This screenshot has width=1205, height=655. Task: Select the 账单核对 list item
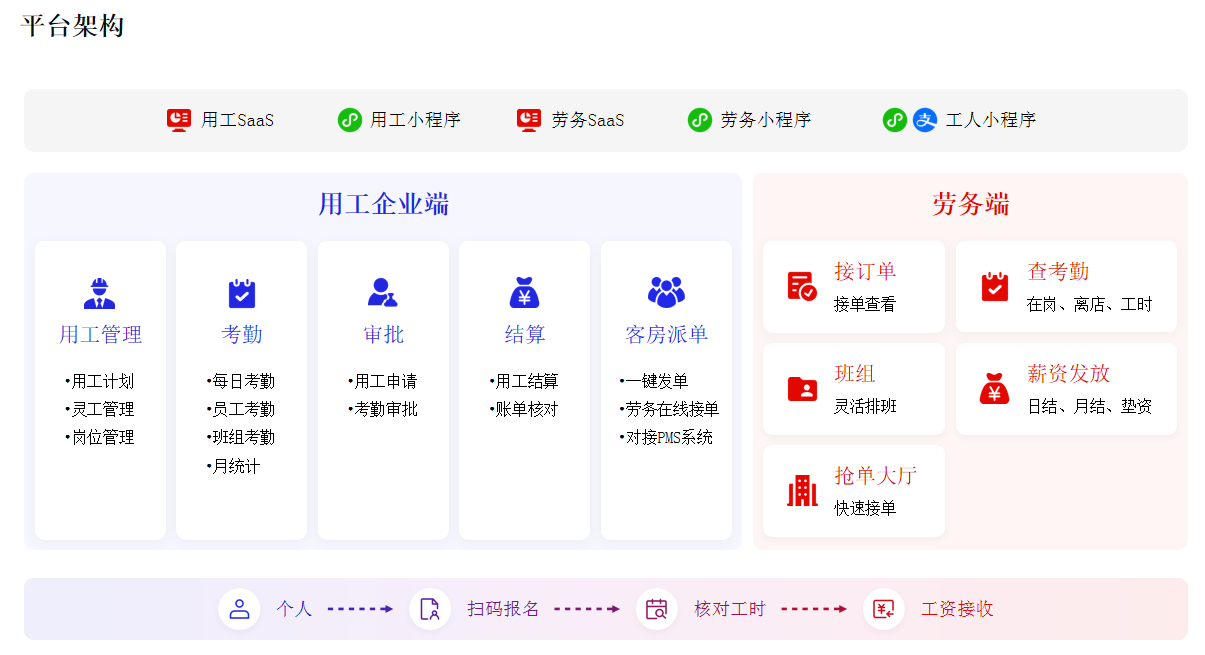(523, 409)
